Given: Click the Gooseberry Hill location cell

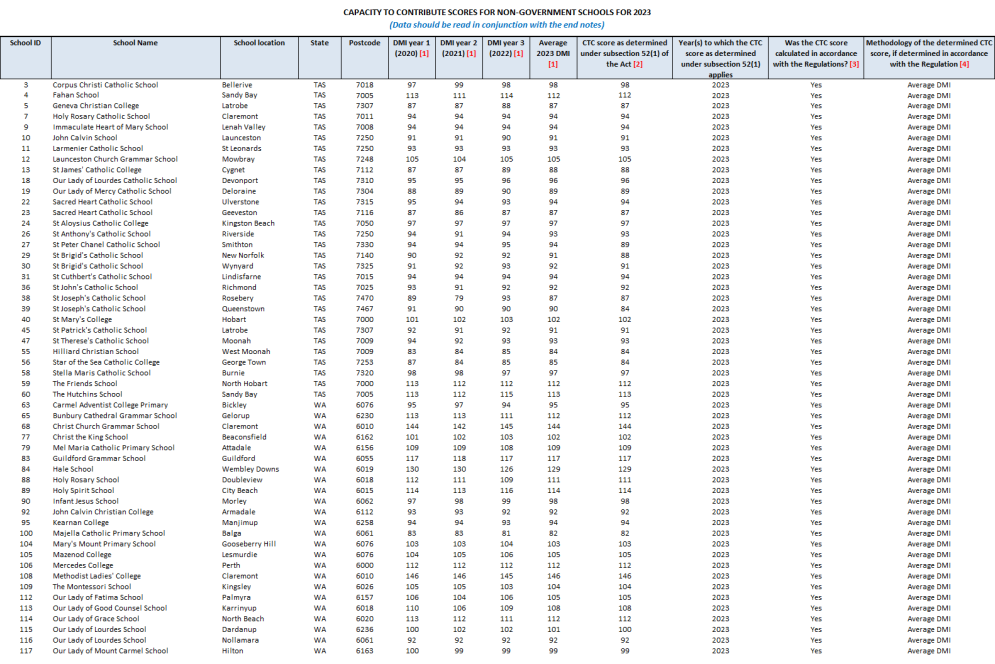Looking at the screenshot, I should coord(249,544).
